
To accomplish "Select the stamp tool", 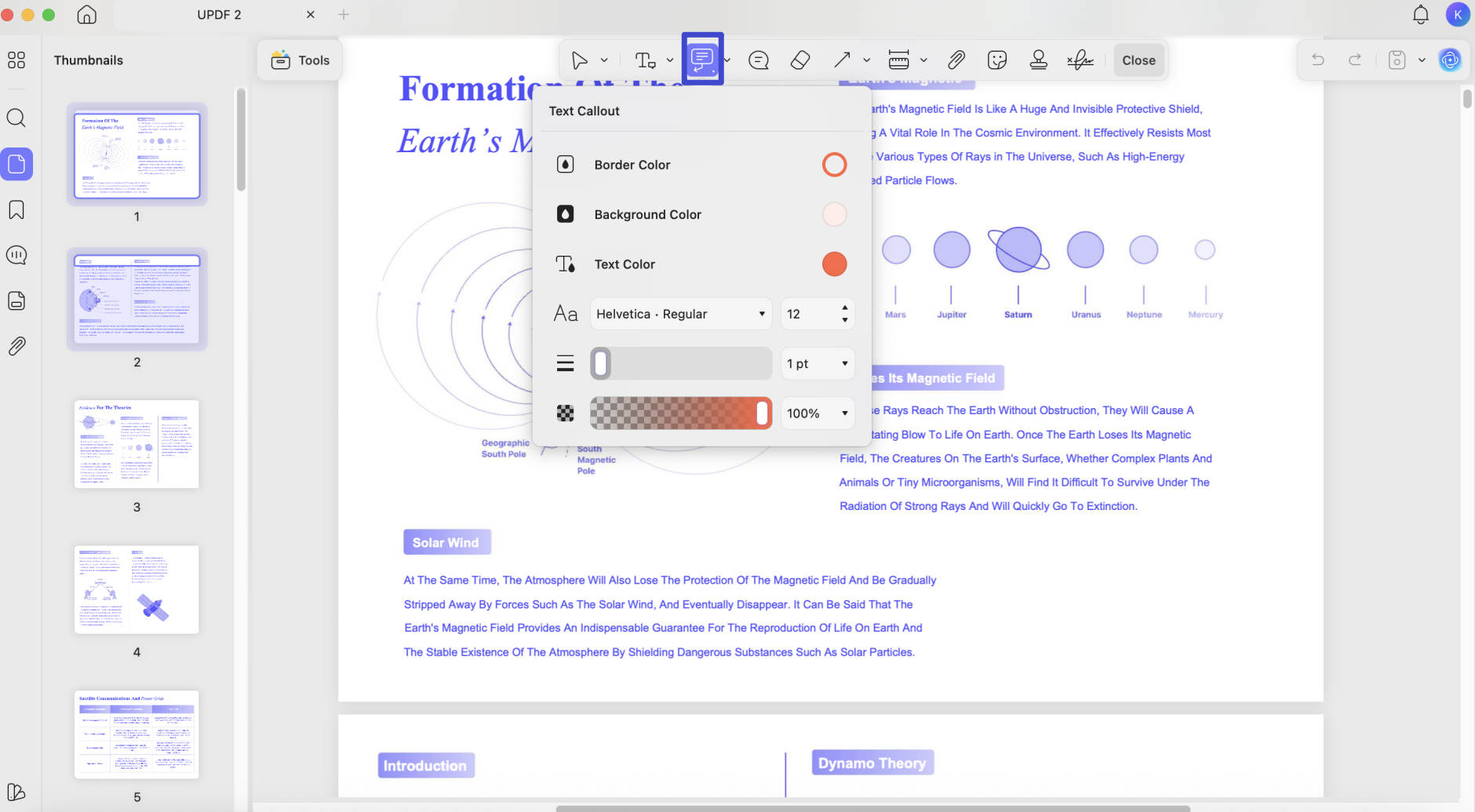I will point(1038,60).
